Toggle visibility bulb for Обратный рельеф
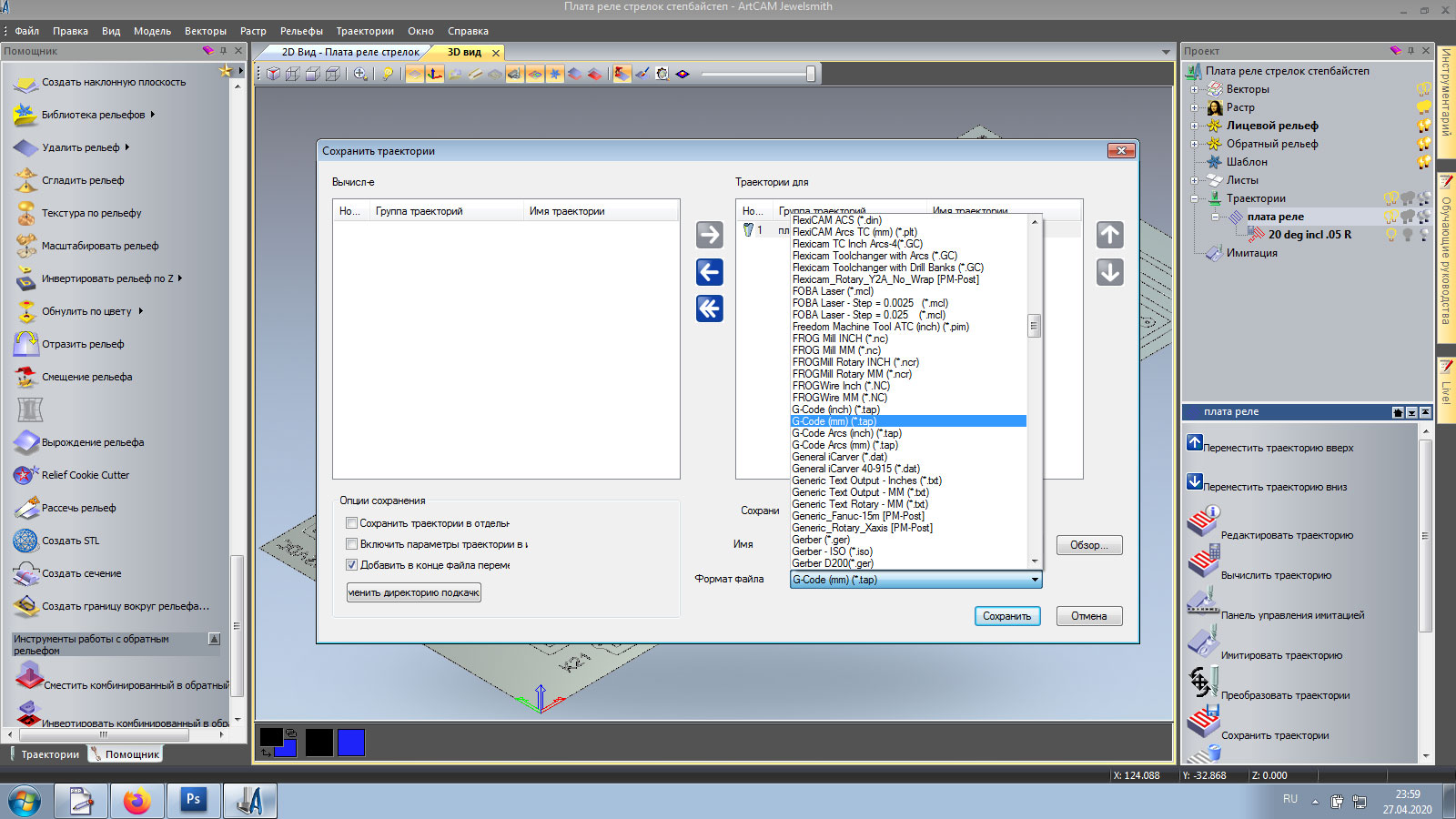Screen dimensions: 1456x819 [x=1424, y=144]
